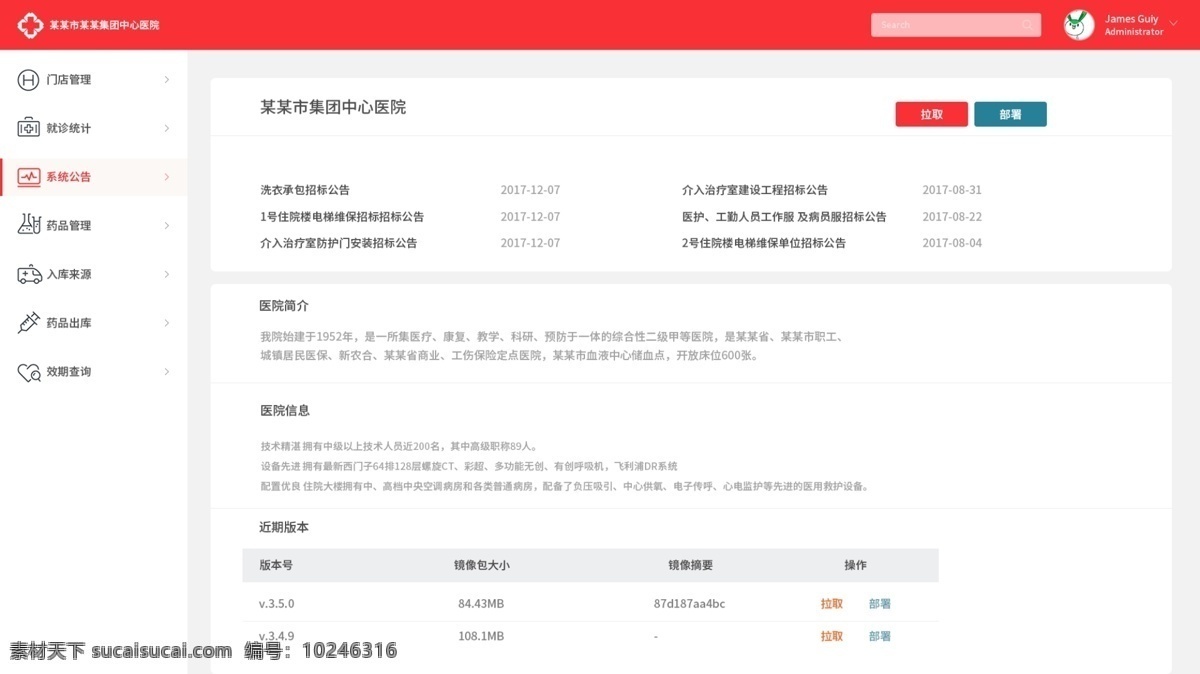Viewport: 1200px width, 674px height.
Task: Click version cell v.3.4.9
Action: click(x=277, y=636)
